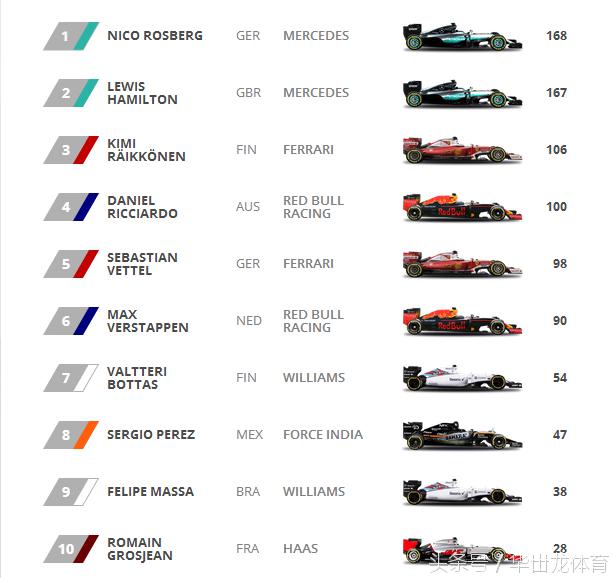Click Daniel Ricciardo's Red Bull car image
This screenshot has width=614, height=578.
click(461, 208)
